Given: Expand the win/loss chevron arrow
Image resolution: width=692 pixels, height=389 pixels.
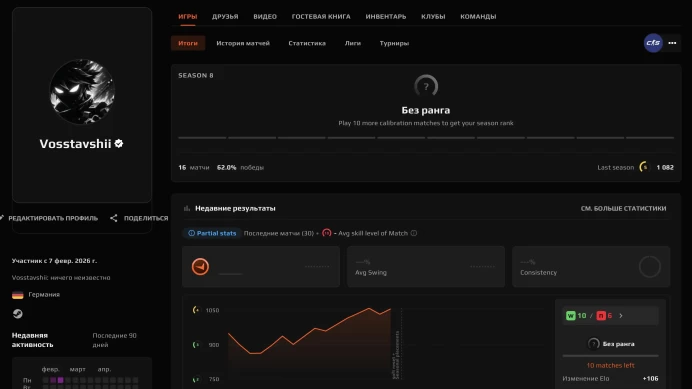Looking at the screenshot, I should coord(621,316).
